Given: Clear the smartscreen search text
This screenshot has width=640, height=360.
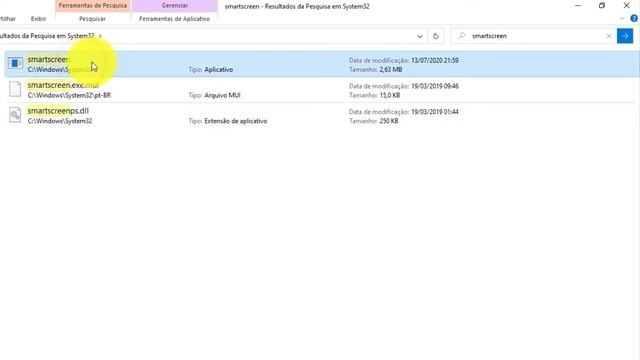Looking at the screenshot, I should click(609, 36).
